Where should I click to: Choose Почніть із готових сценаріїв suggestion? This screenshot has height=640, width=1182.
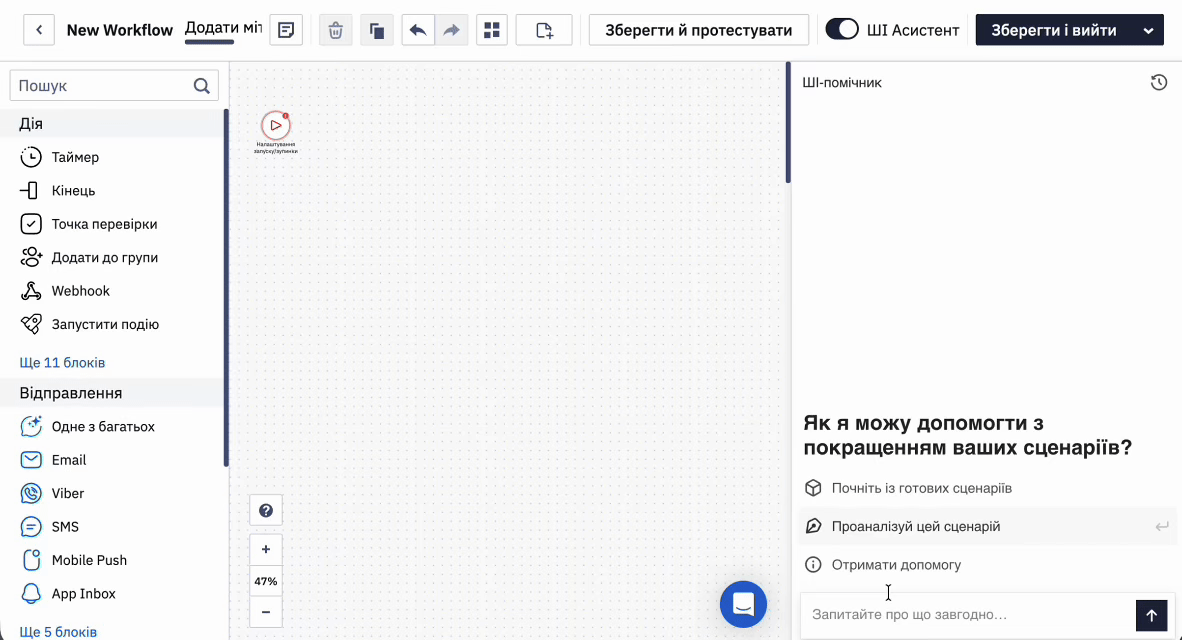tap(986, 488)
